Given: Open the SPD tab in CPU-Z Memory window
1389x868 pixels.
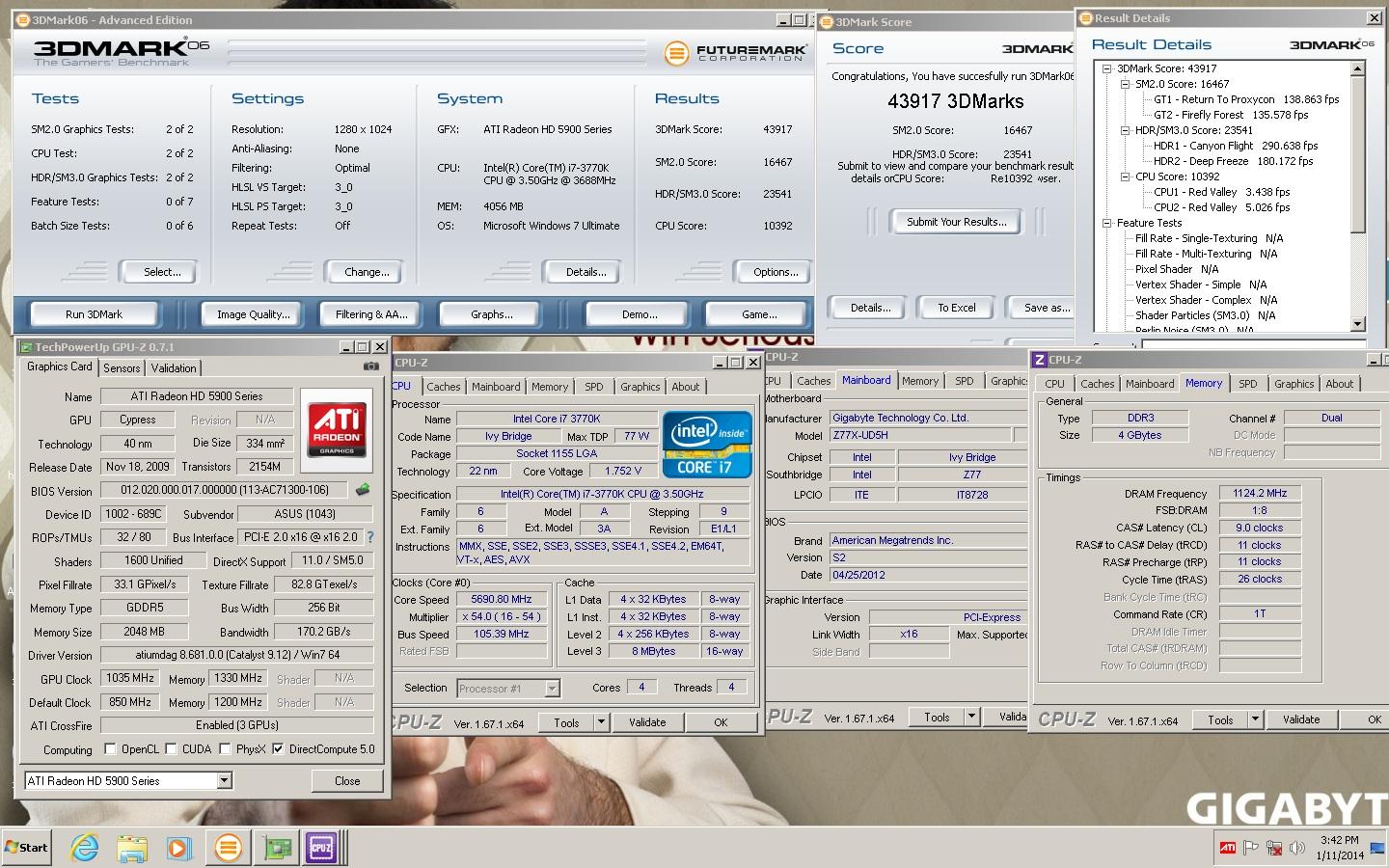Looking at the screenshot, I should coord(1248,384).
